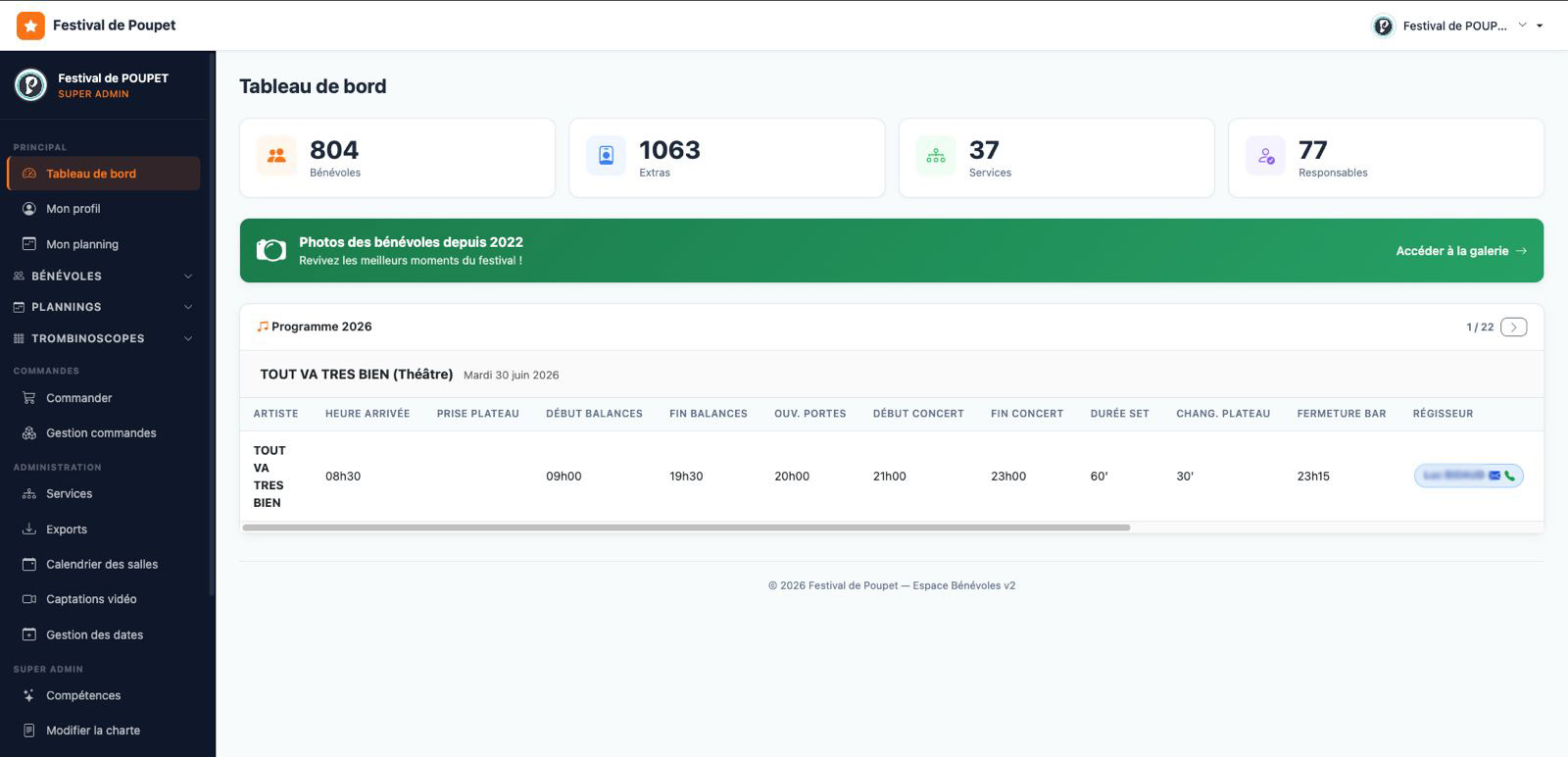Viewport: 1568px width, 757px height.
Task: Click the Mardi 30 juin 2026 date
Action: 512,376
